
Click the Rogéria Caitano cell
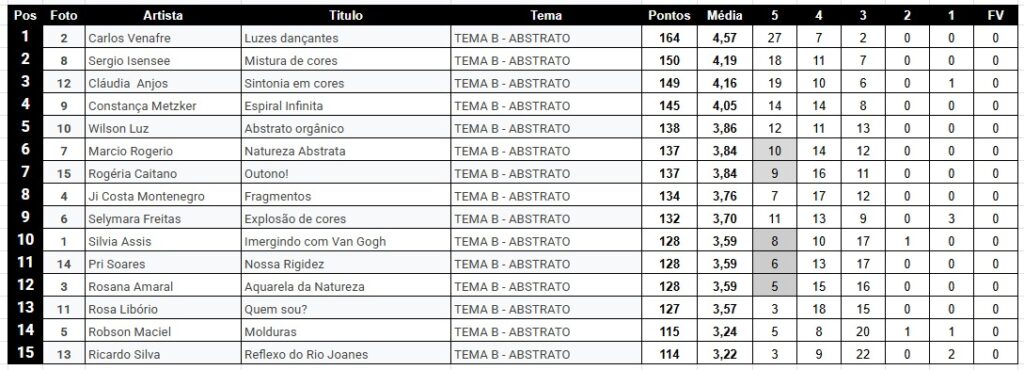tap(163, 174)
